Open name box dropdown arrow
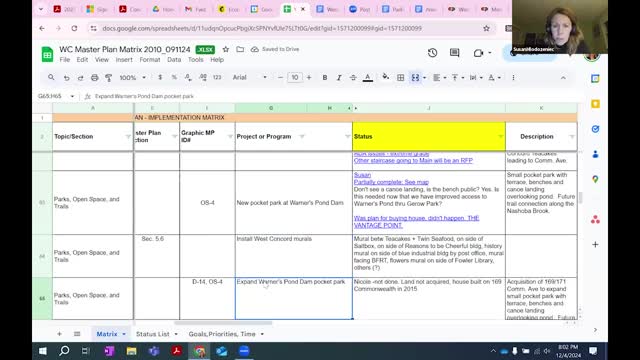 click(72, 96)
